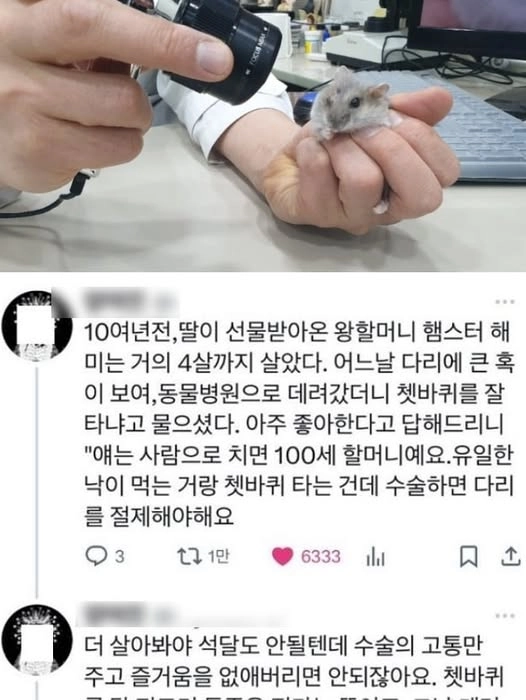Screen dimensions: 526x700
Task: Click the retweet icon on first post
Action: 189,556
